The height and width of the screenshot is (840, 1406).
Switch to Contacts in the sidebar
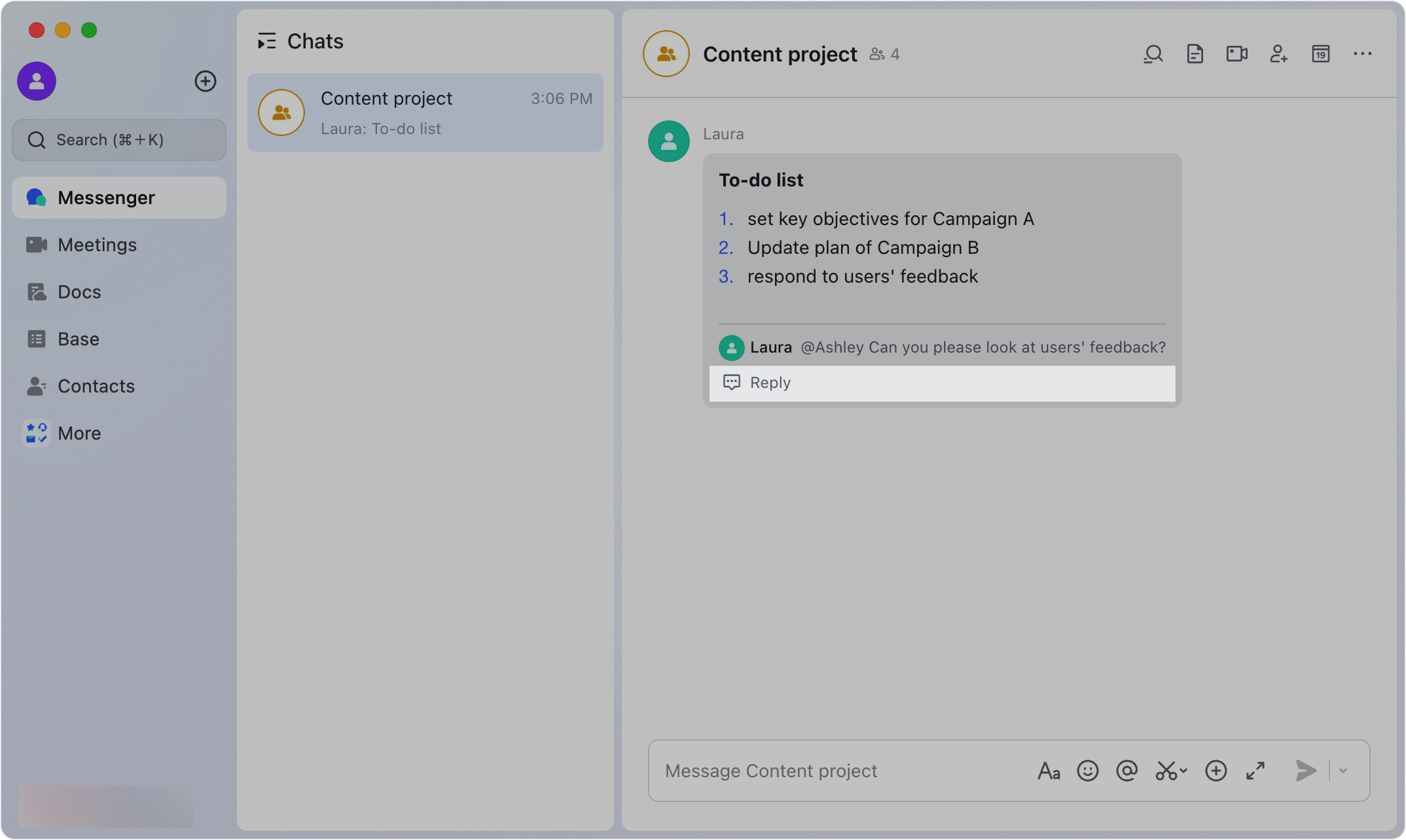click(x=96, y=386)
